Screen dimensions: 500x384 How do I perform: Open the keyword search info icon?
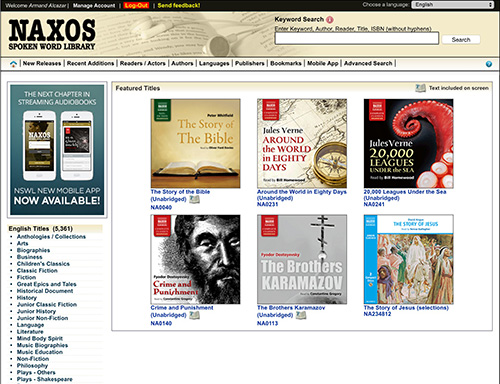pyautogui.click(x=330, y=20)
